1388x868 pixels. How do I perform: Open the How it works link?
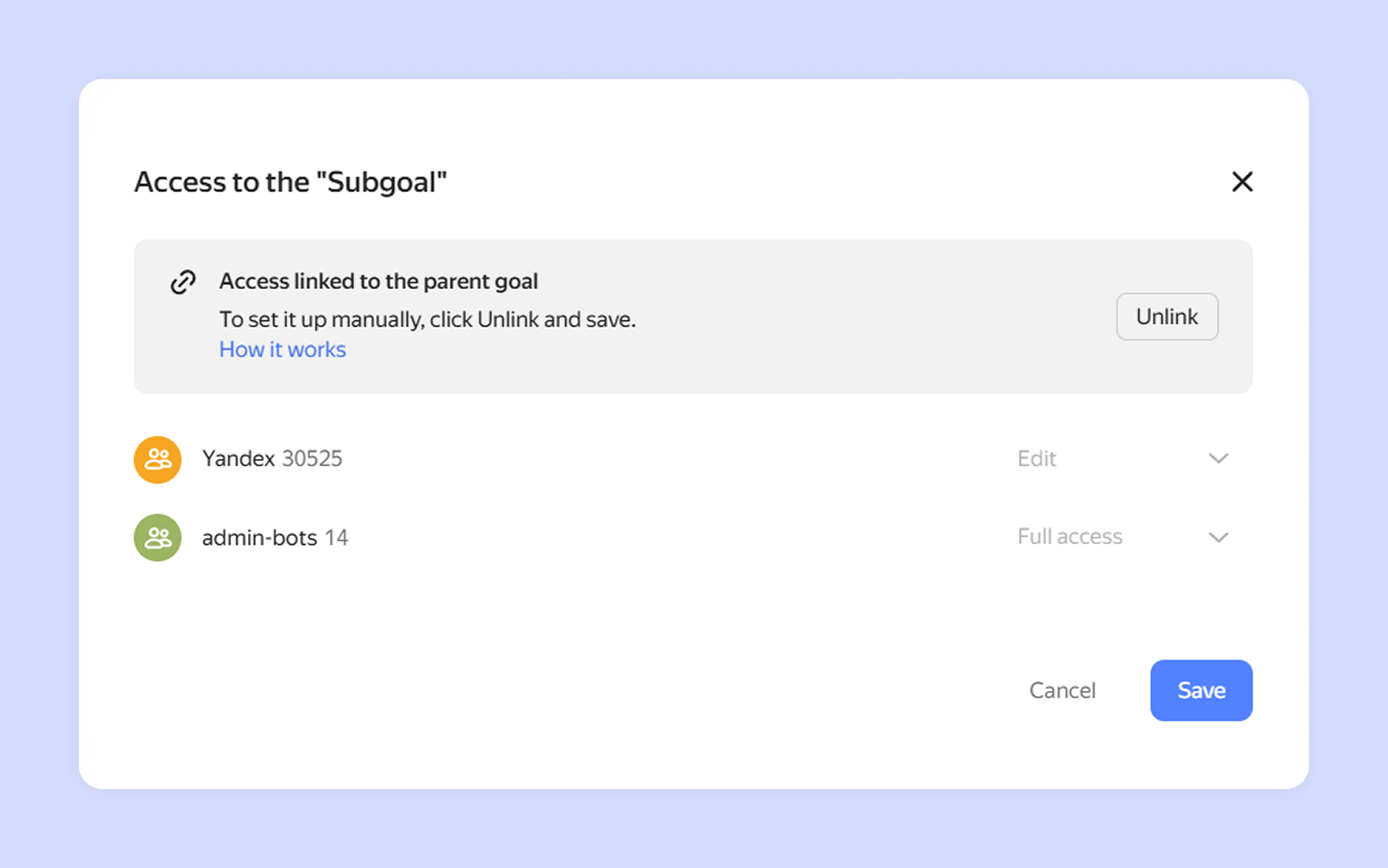(x=283, y=350)
